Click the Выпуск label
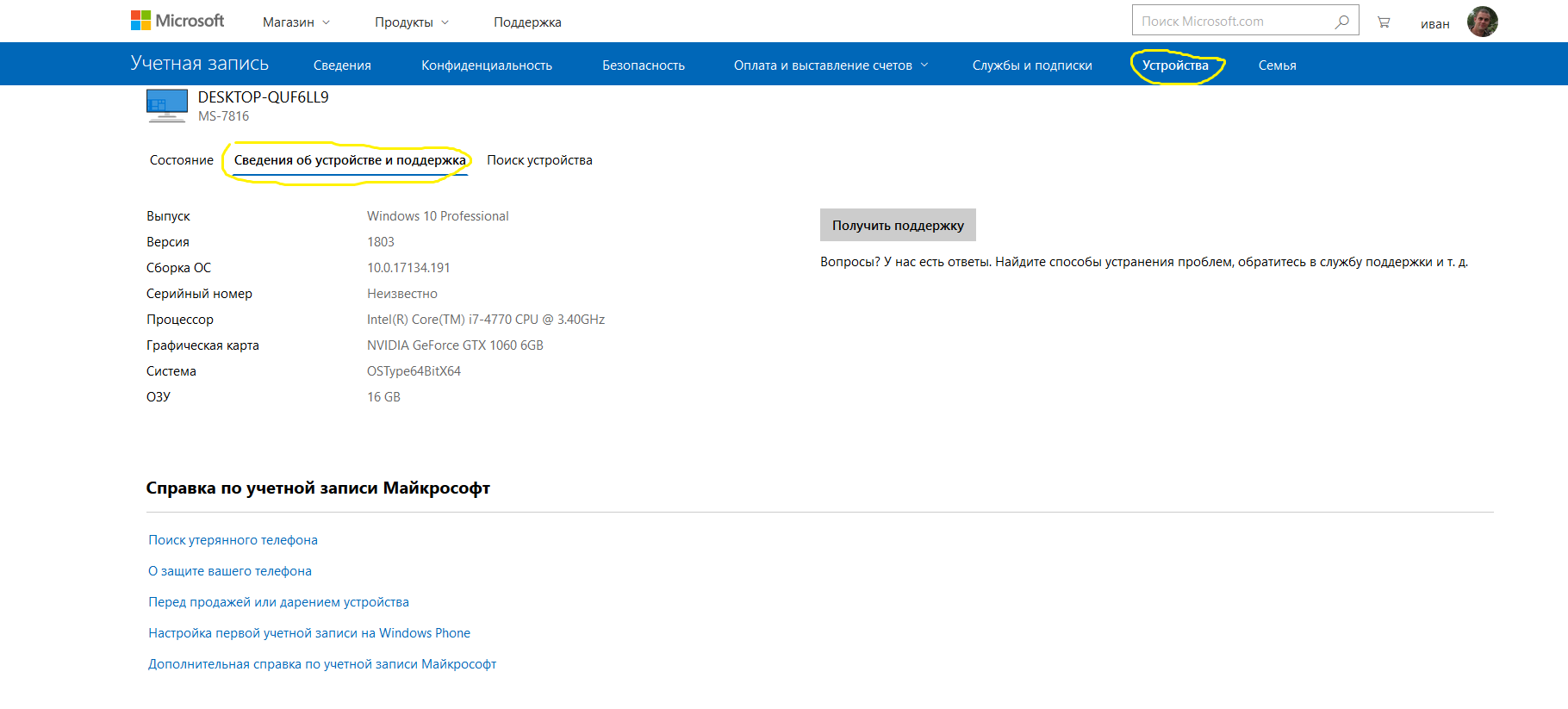Image resolution: width=1568 pixels, height=709 pixels. coord(168,216)
